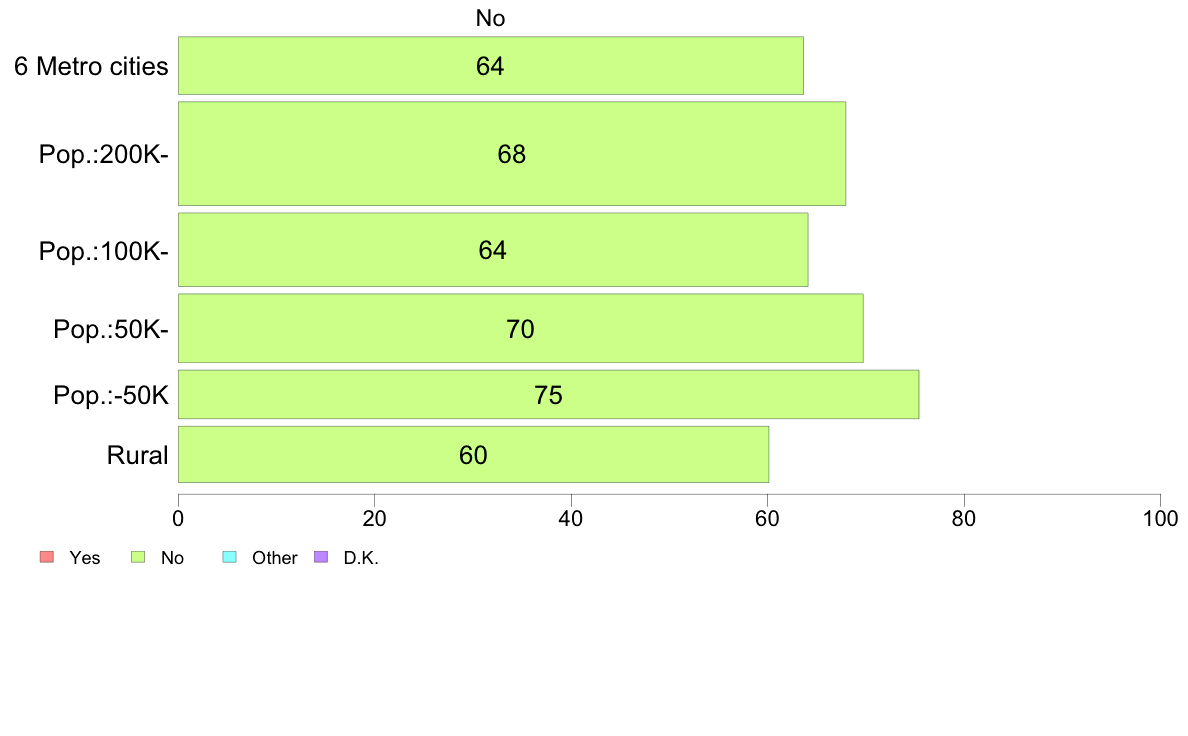The image size is (1188, 736).
Task: Select the Pop.:50K- bar showing 70
Action: tap(521, 328)
